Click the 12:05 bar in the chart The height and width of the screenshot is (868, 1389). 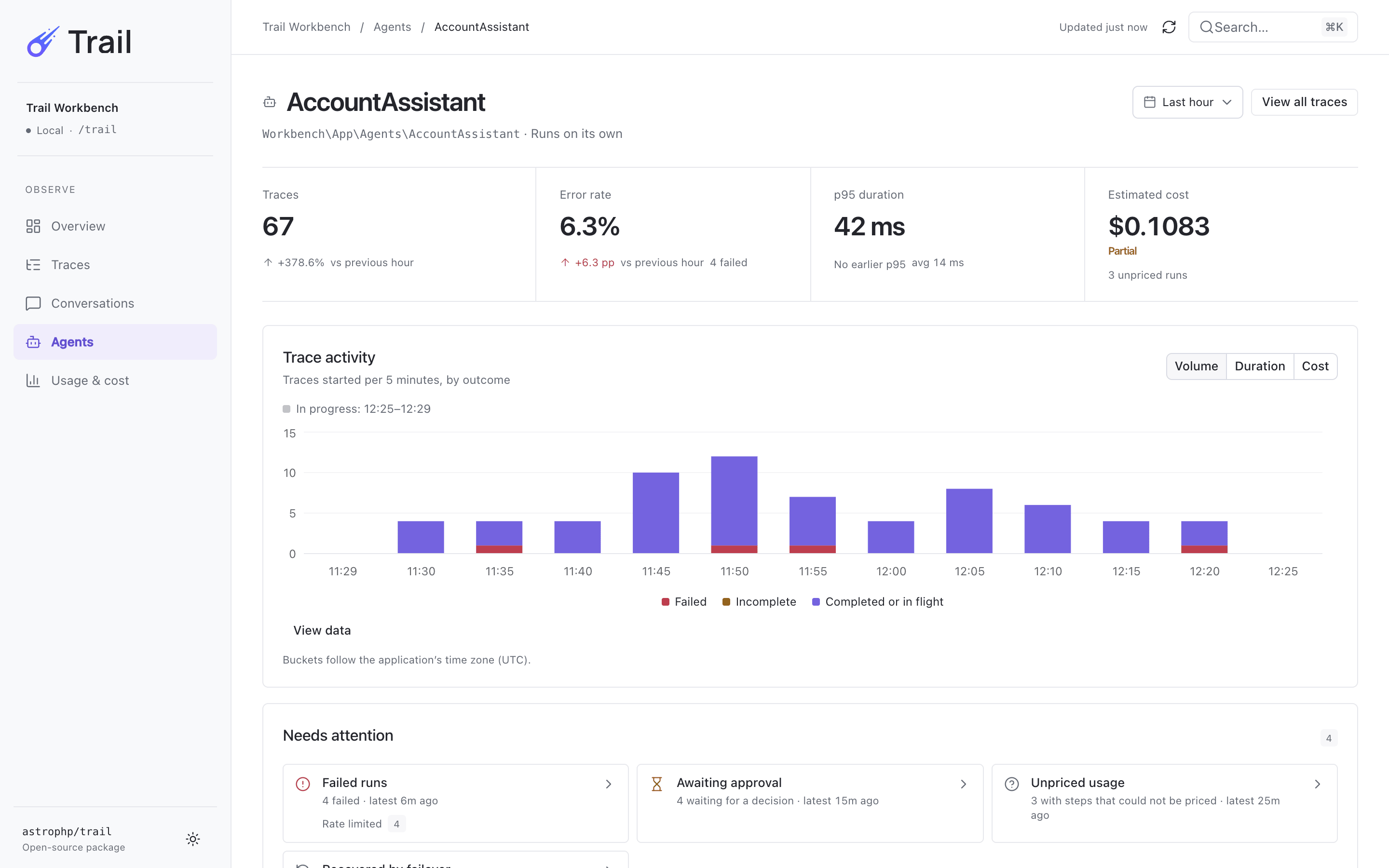(x=969, y=521)
